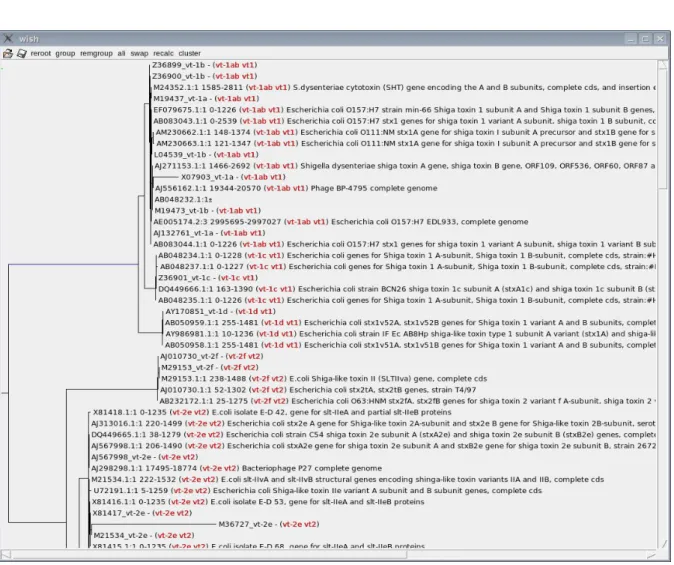Select leaf M36727_vt-2e
674x565 pixels.
tap(246, 523)
